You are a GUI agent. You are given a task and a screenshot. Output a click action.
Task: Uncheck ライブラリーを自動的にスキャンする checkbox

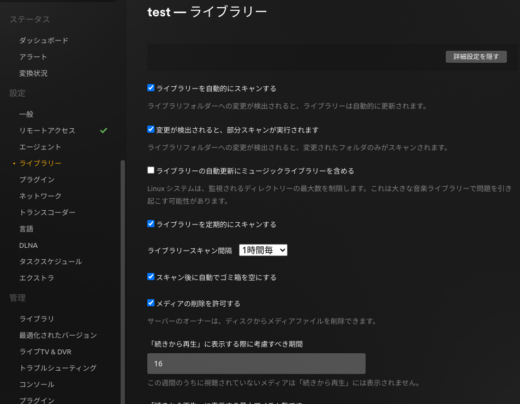point(151,88)
